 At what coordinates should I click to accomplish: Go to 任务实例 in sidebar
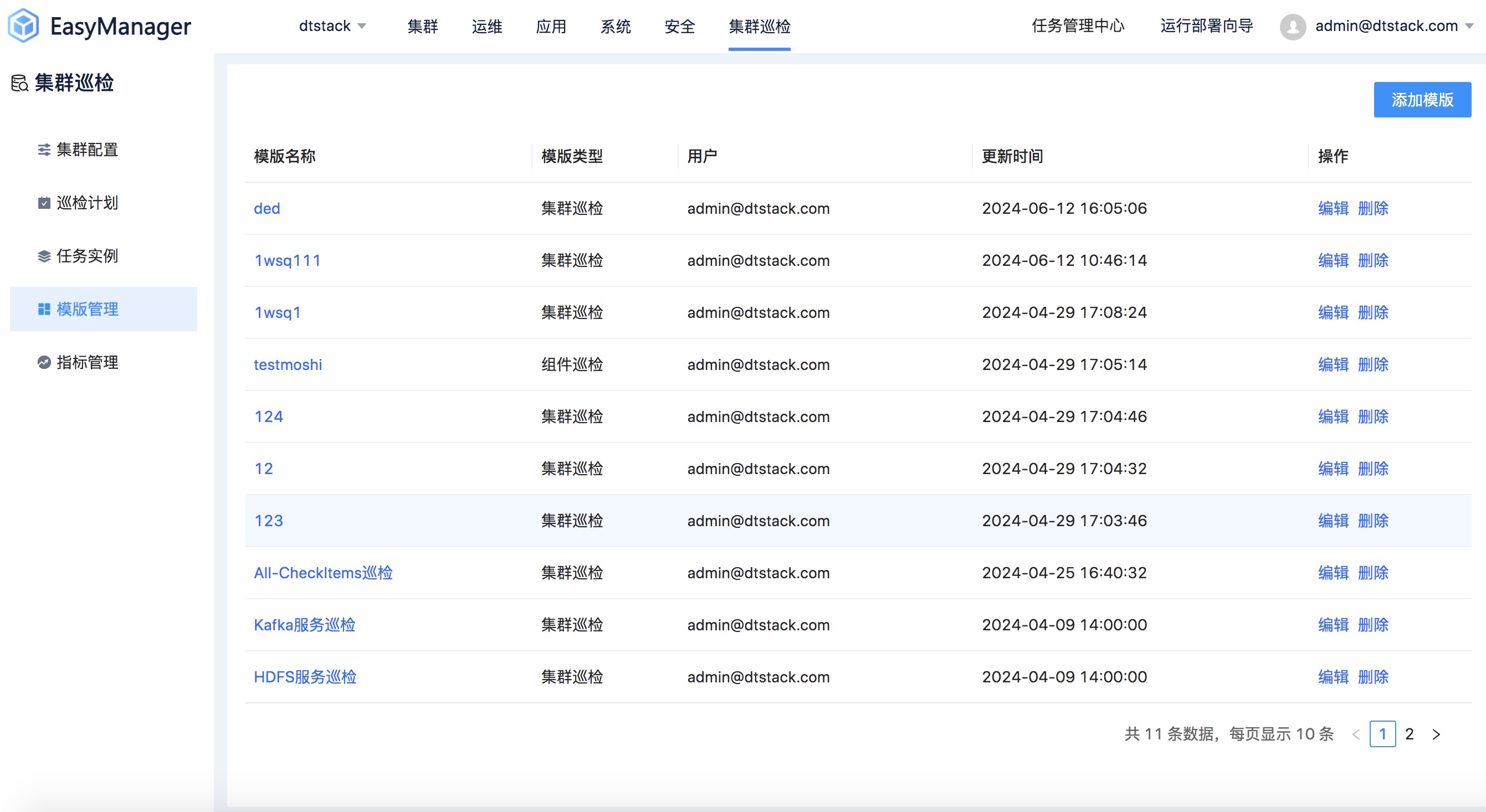[103, 256]
